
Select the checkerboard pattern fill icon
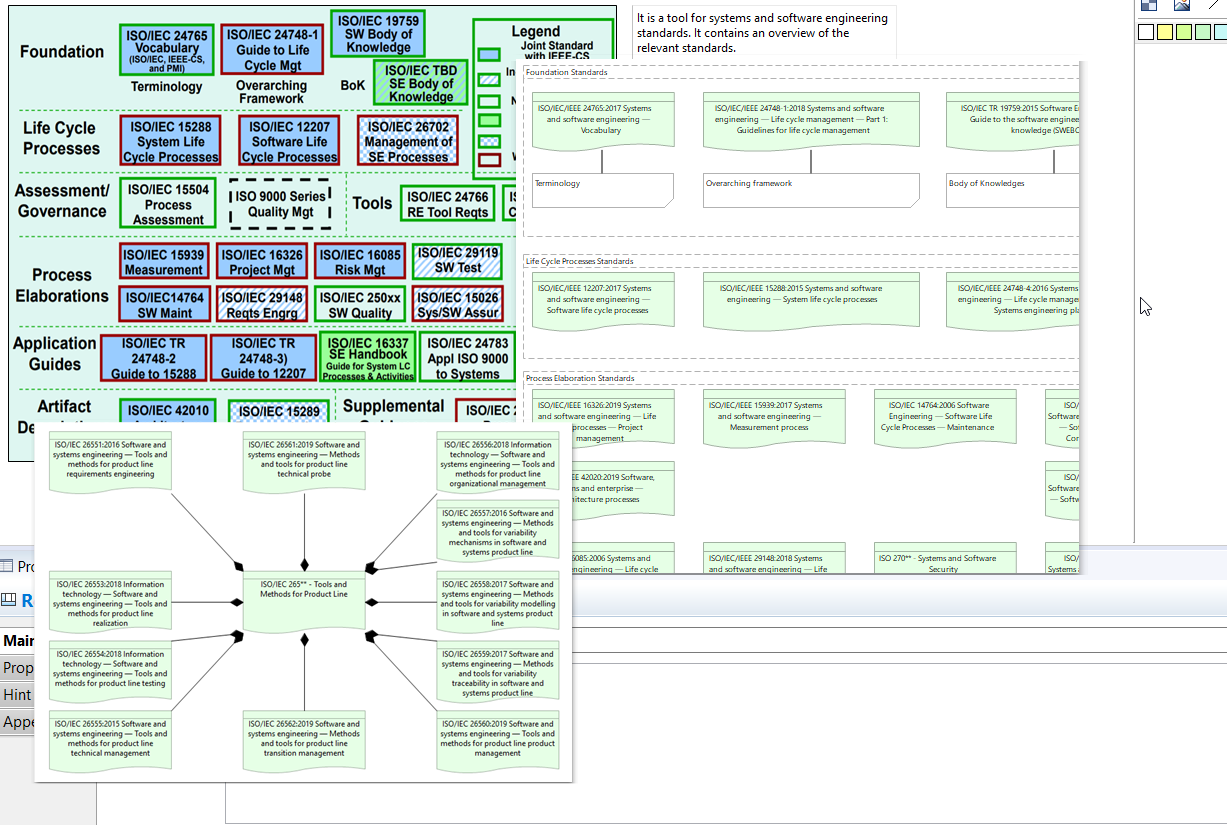pos(1149,5)
